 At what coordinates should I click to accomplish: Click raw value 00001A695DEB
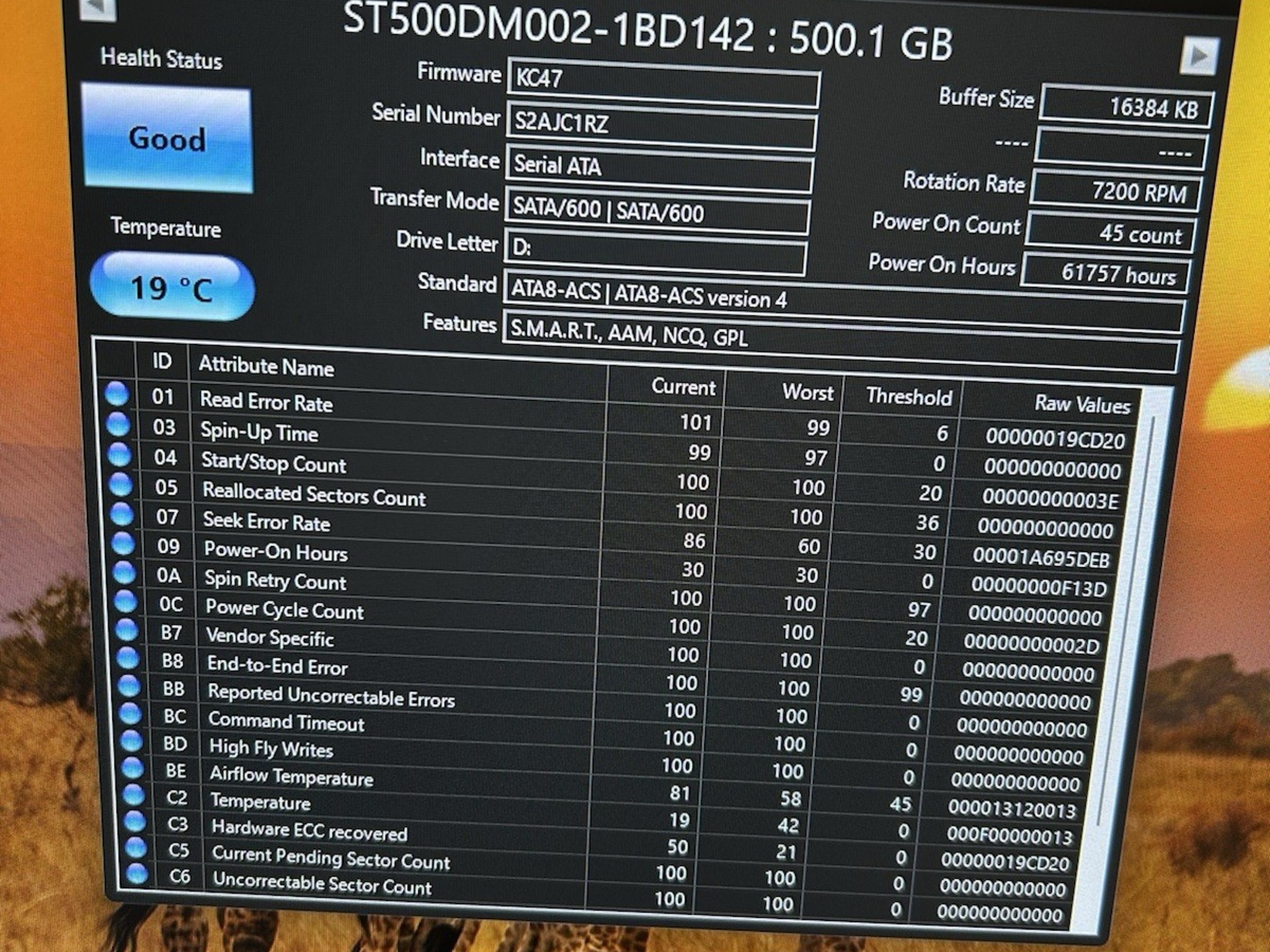(x=1041, y=558)
